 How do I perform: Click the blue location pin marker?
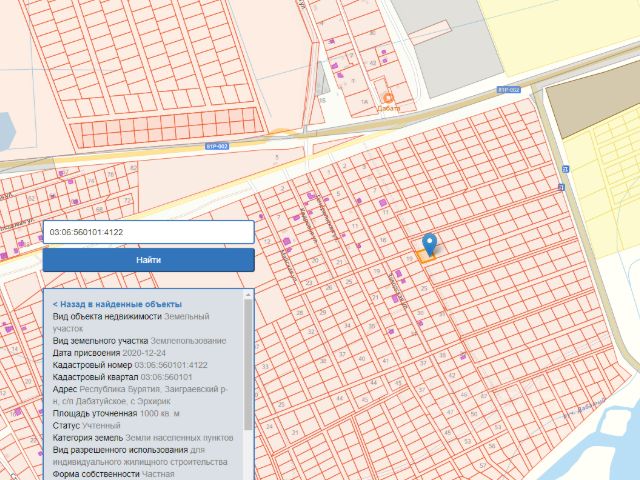coord(429,244)
